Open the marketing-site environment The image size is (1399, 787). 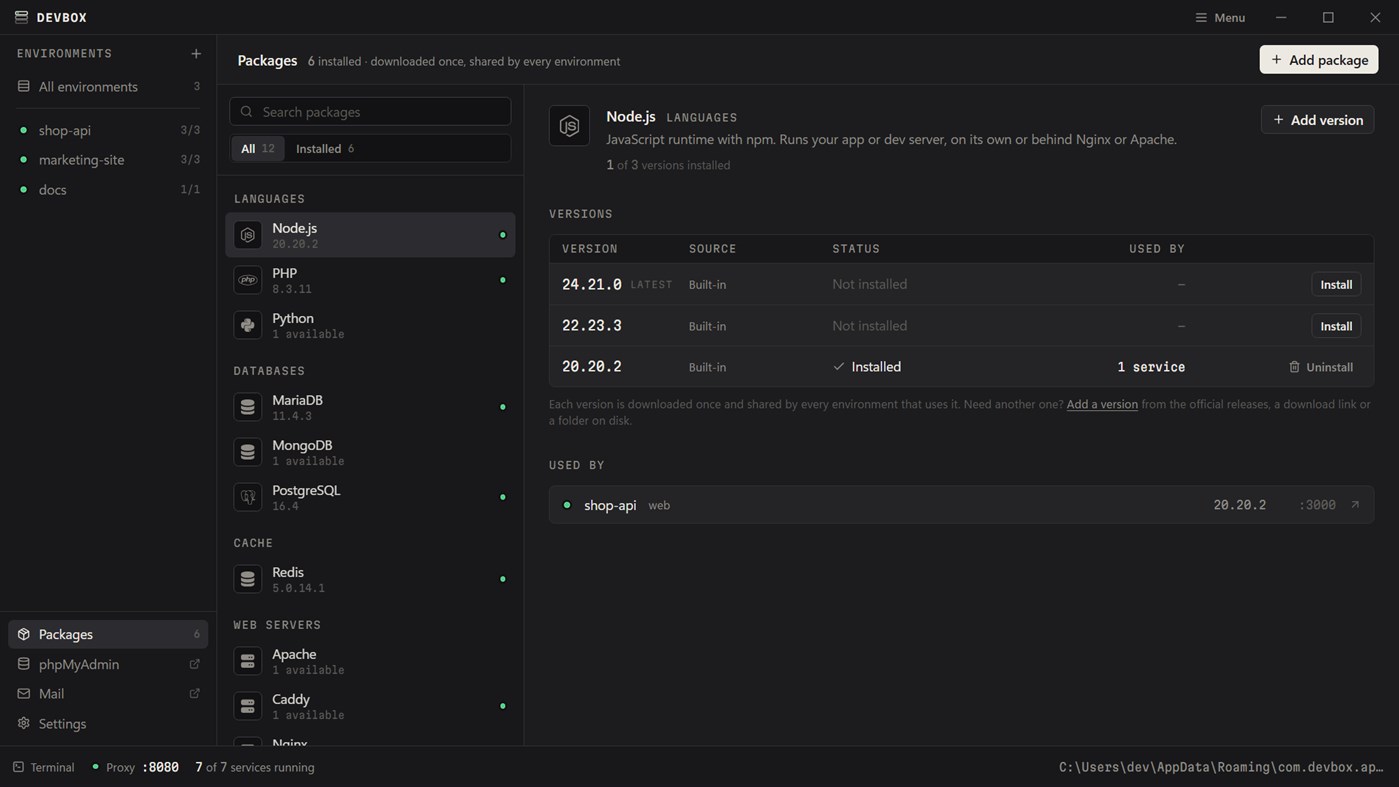point(108,160)
